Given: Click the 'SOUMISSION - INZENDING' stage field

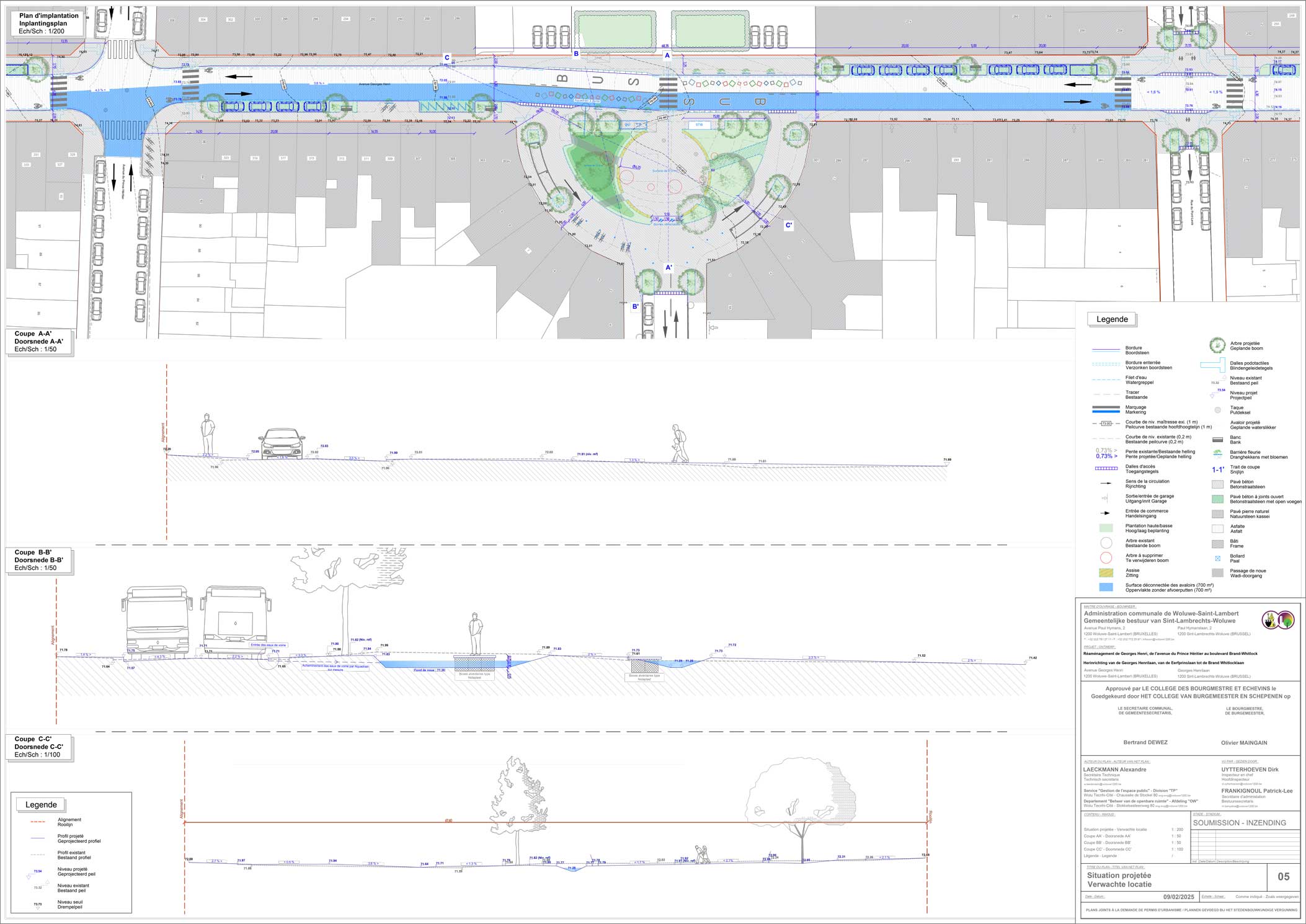Looking at the screenshot, I should (1239, 822).
